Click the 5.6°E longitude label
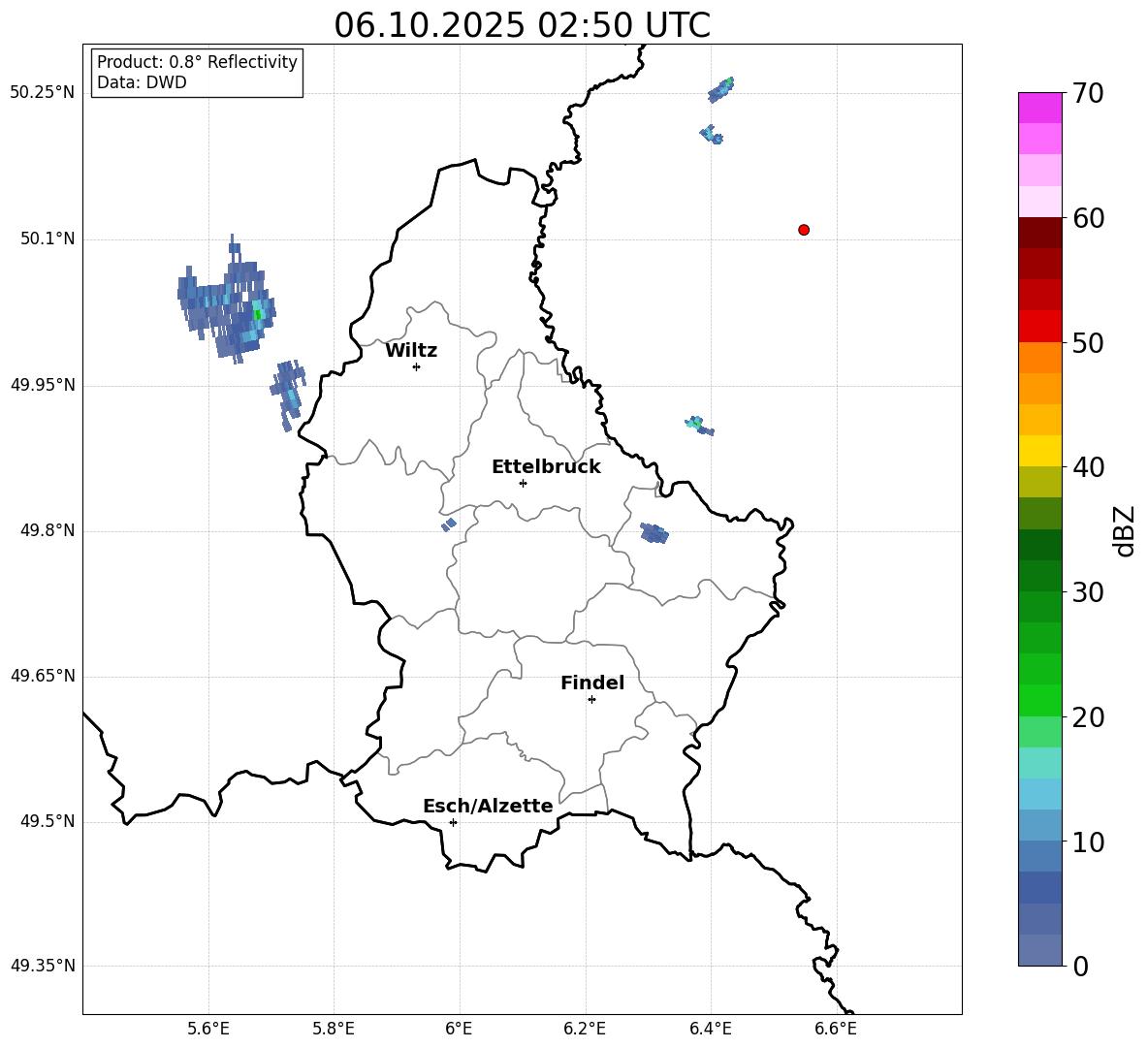 point(208,1029)
